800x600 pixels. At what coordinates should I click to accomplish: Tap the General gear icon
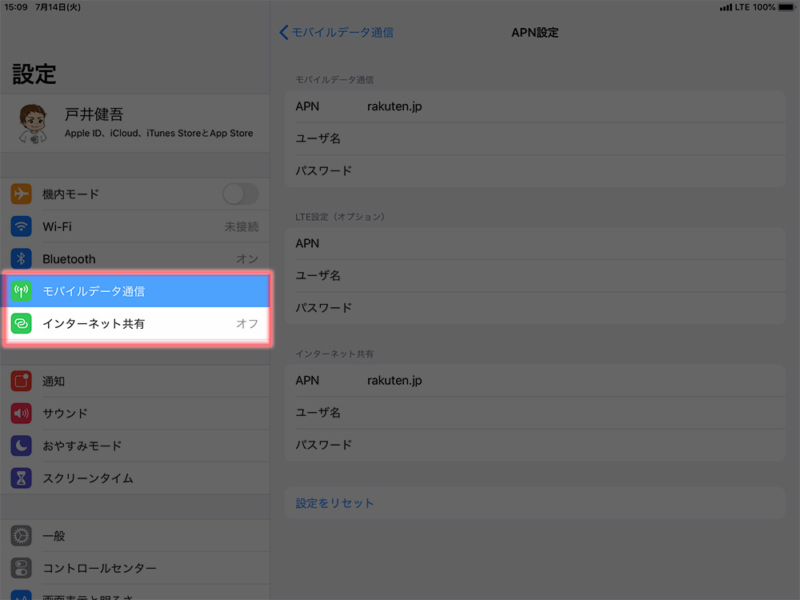[21, 536]
